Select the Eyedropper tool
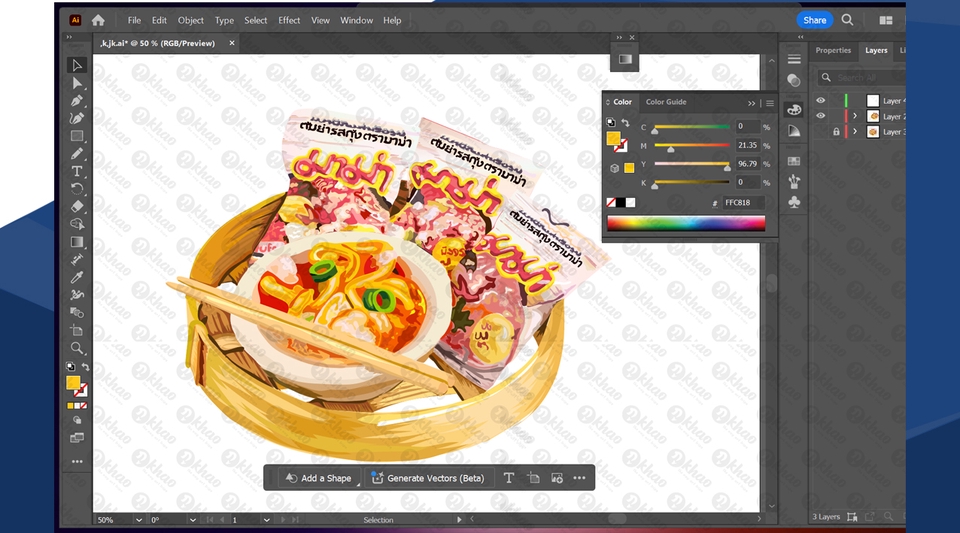 point(77,277)
